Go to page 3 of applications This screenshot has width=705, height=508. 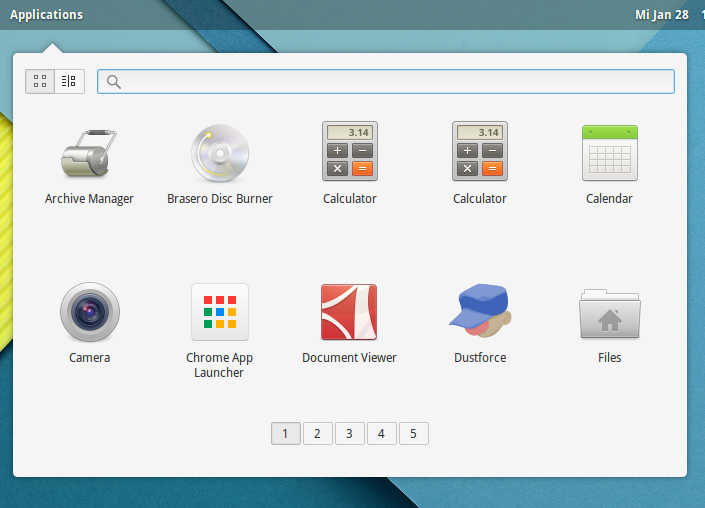349,433
